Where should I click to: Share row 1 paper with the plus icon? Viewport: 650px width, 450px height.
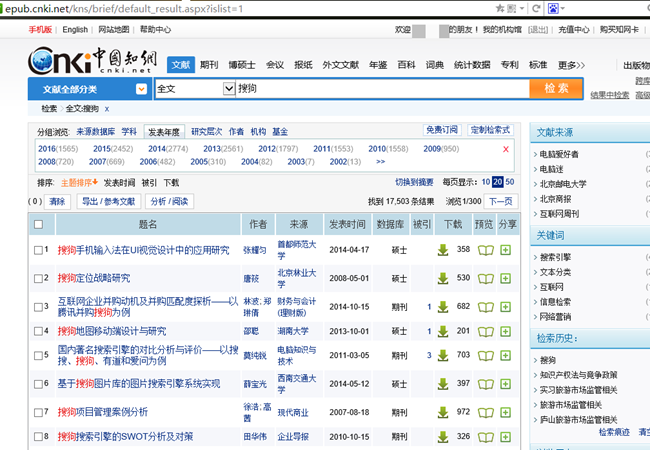point(505,250)
